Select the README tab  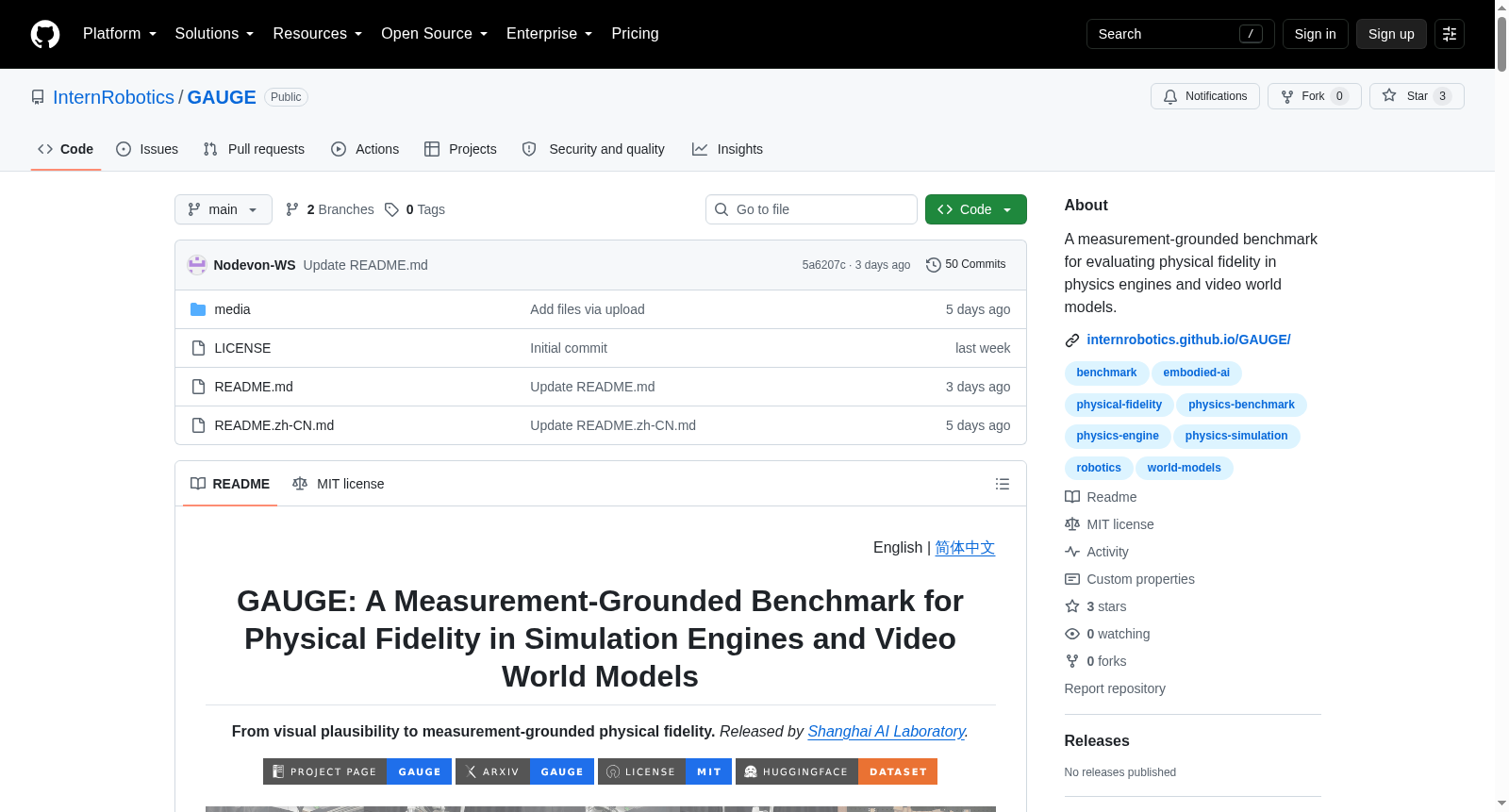(x=230, y=484)
